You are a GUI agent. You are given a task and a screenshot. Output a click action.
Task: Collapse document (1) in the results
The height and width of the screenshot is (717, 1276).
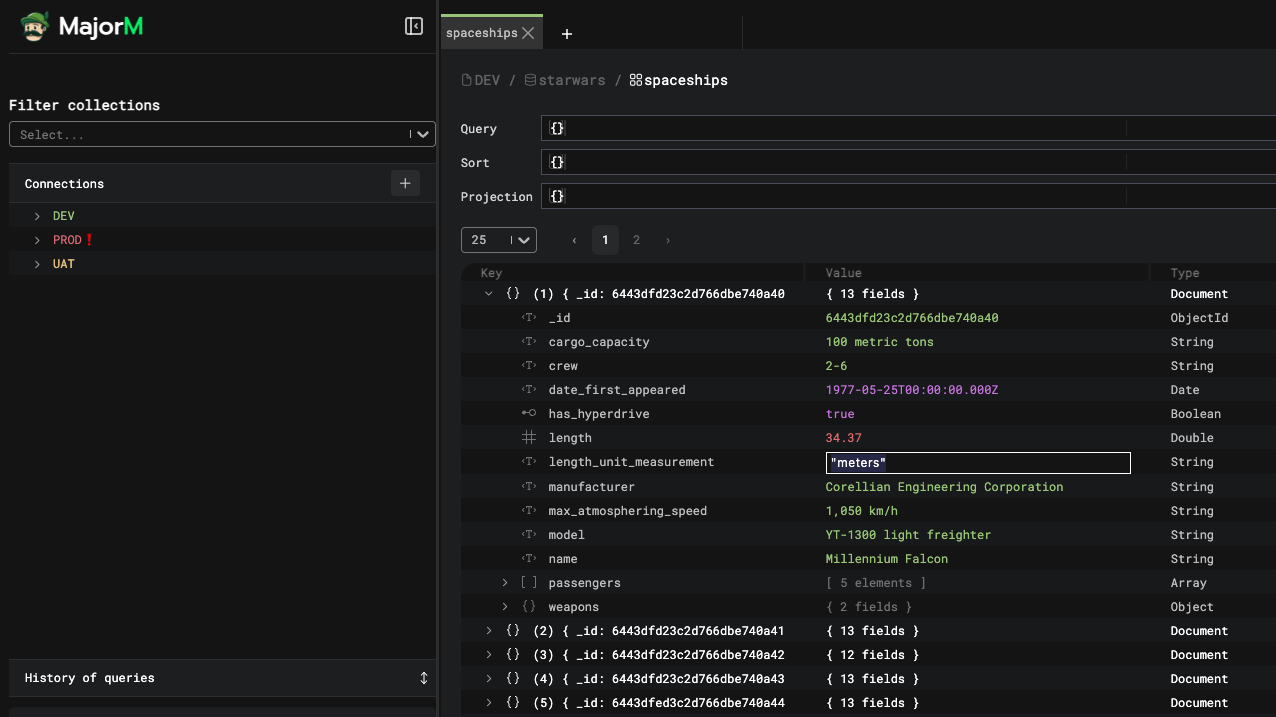tap(489, 294)
